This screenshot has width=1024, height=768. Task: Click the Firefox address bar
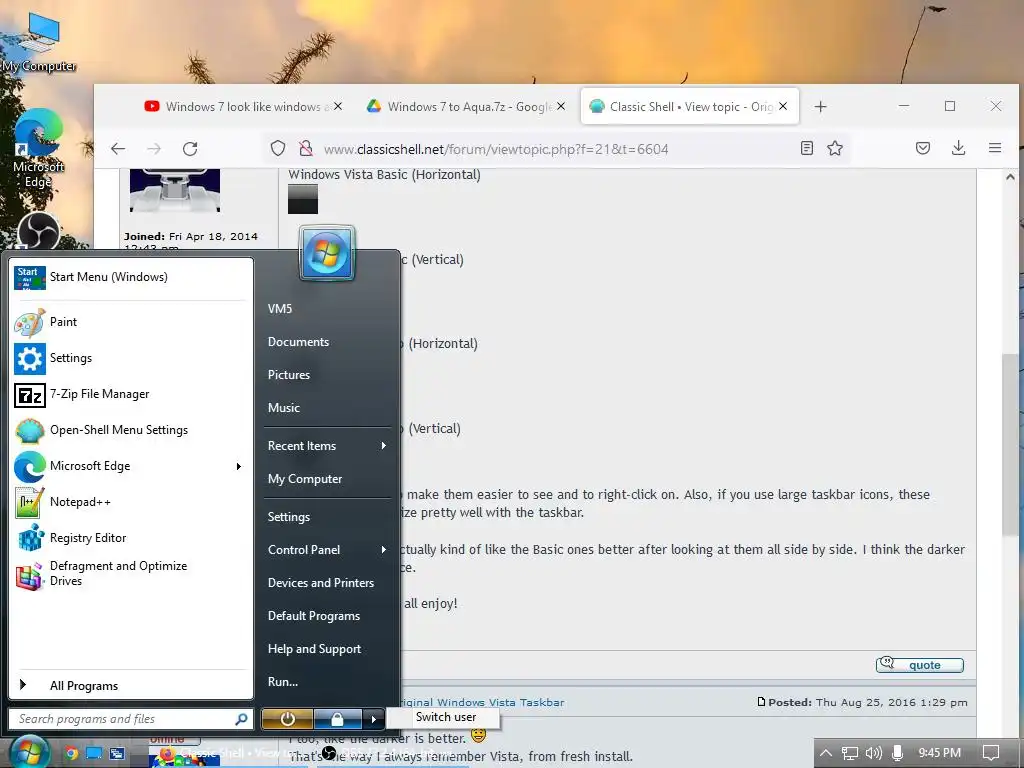coord(558,149)
